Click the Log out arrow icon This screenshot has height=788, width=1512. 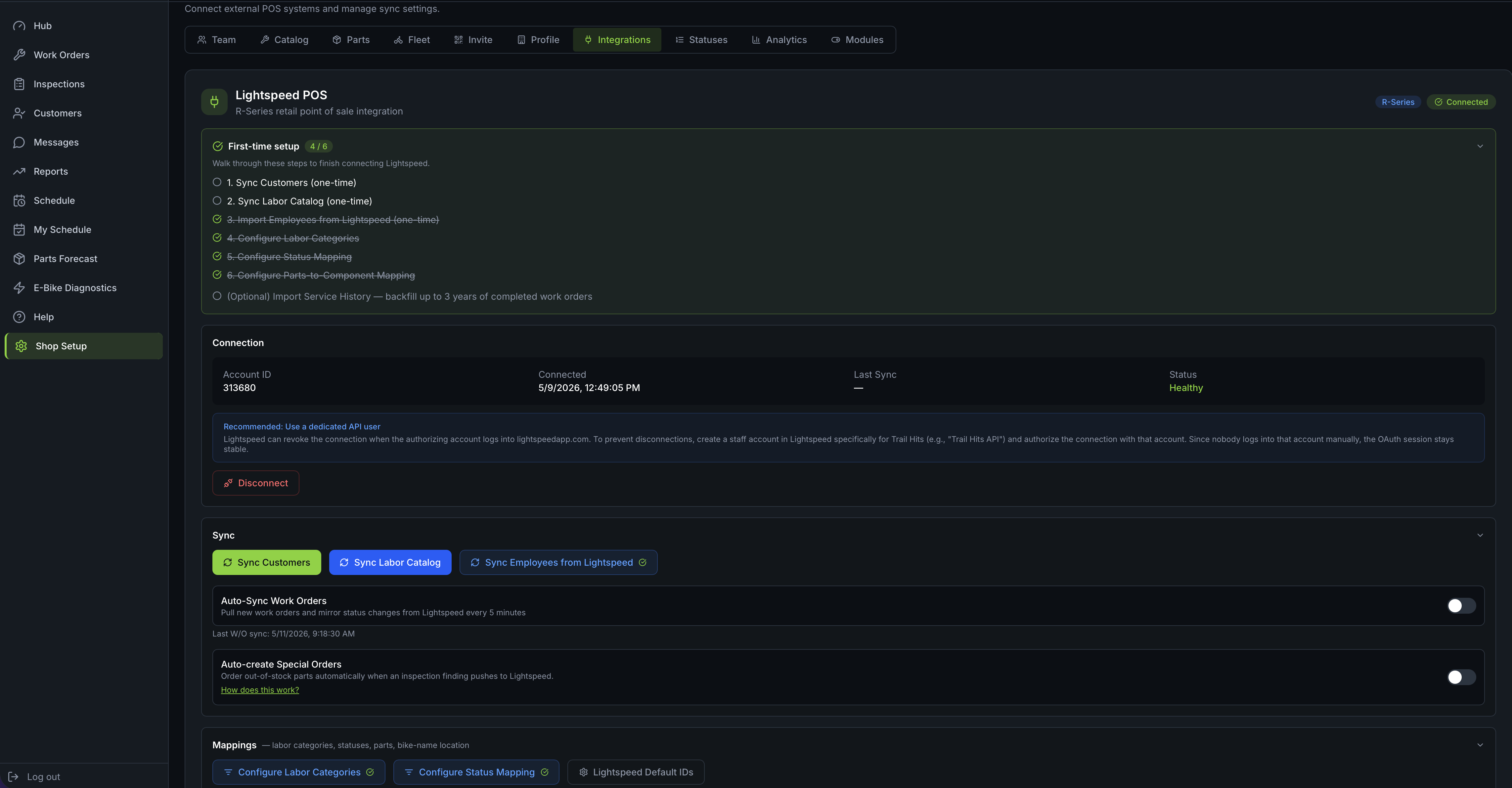coord(14,776)
